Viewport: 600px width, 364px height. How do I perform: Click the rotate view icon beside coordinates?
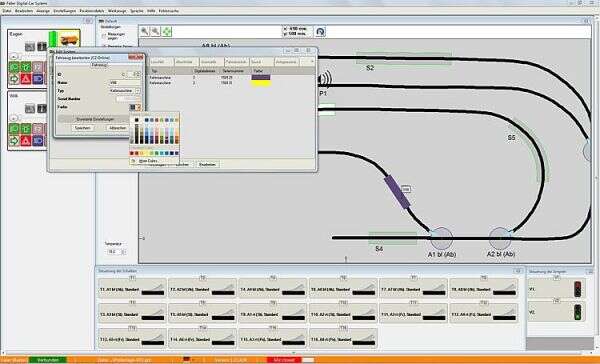click(x=320, y=31)
